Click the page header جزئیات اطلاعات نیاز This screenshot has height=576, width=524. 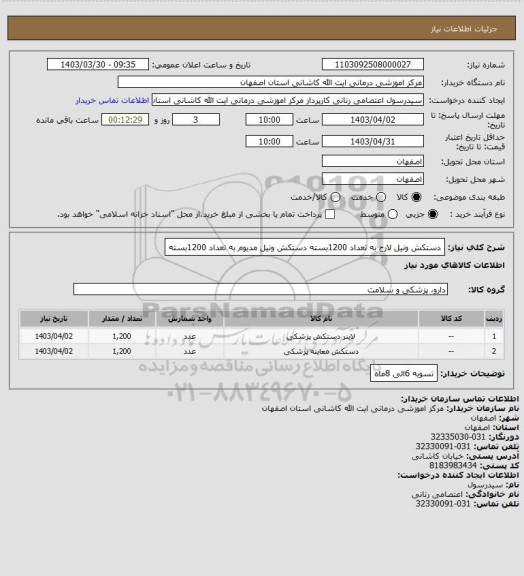pos(464,29)
